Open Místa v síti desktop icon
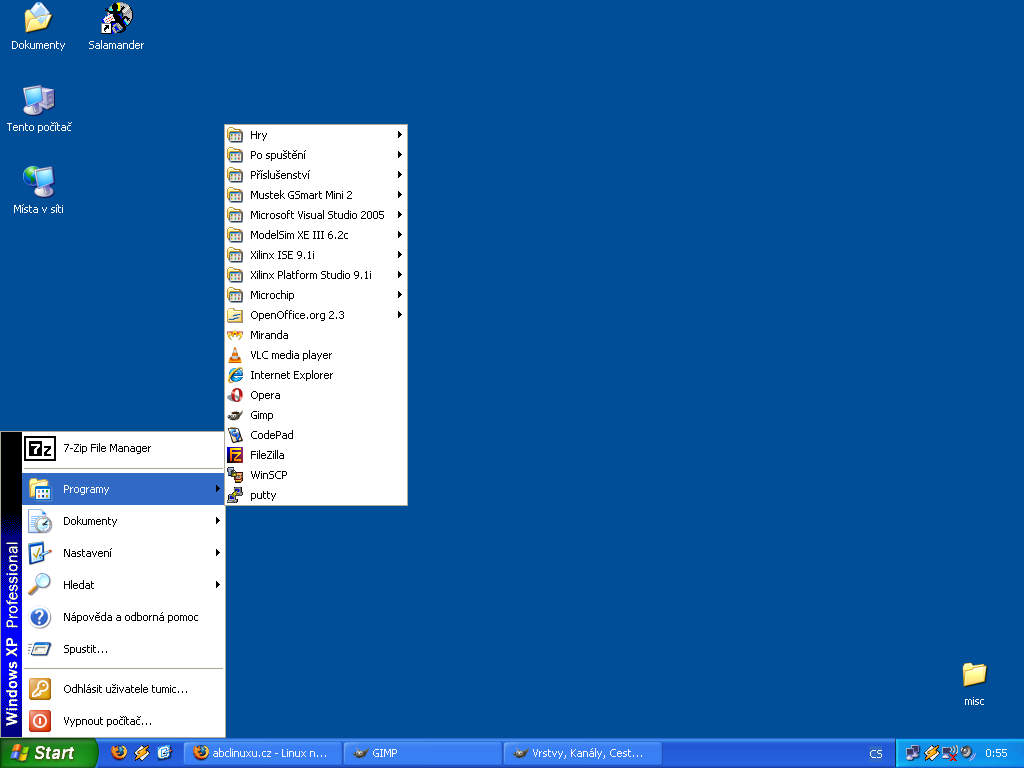This screenshot has height=768, width=1024. point(39,182)
